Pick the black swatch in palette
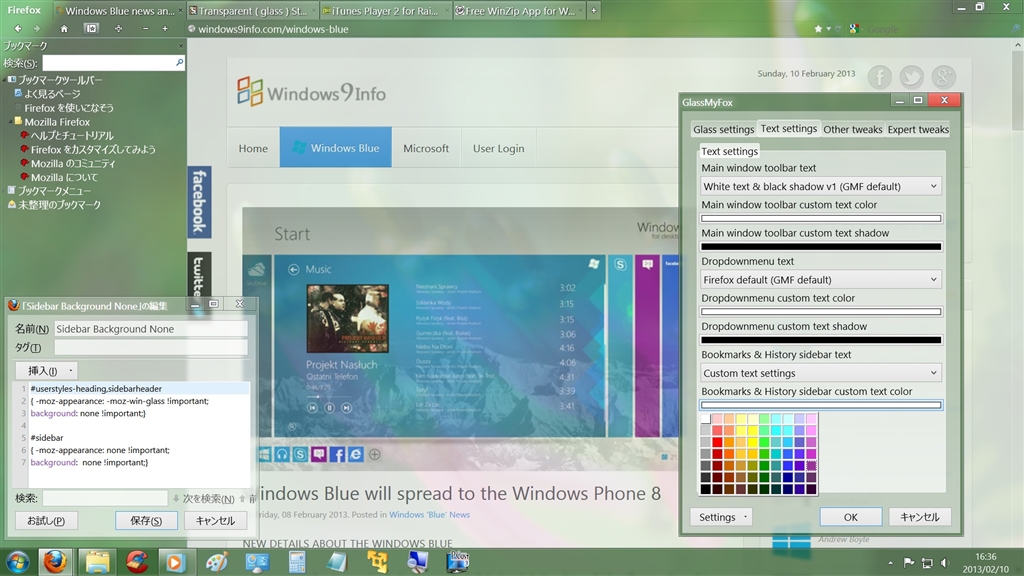Image resolution: width=1024 pixels, height=576 pixels. (x=705, y=489)
